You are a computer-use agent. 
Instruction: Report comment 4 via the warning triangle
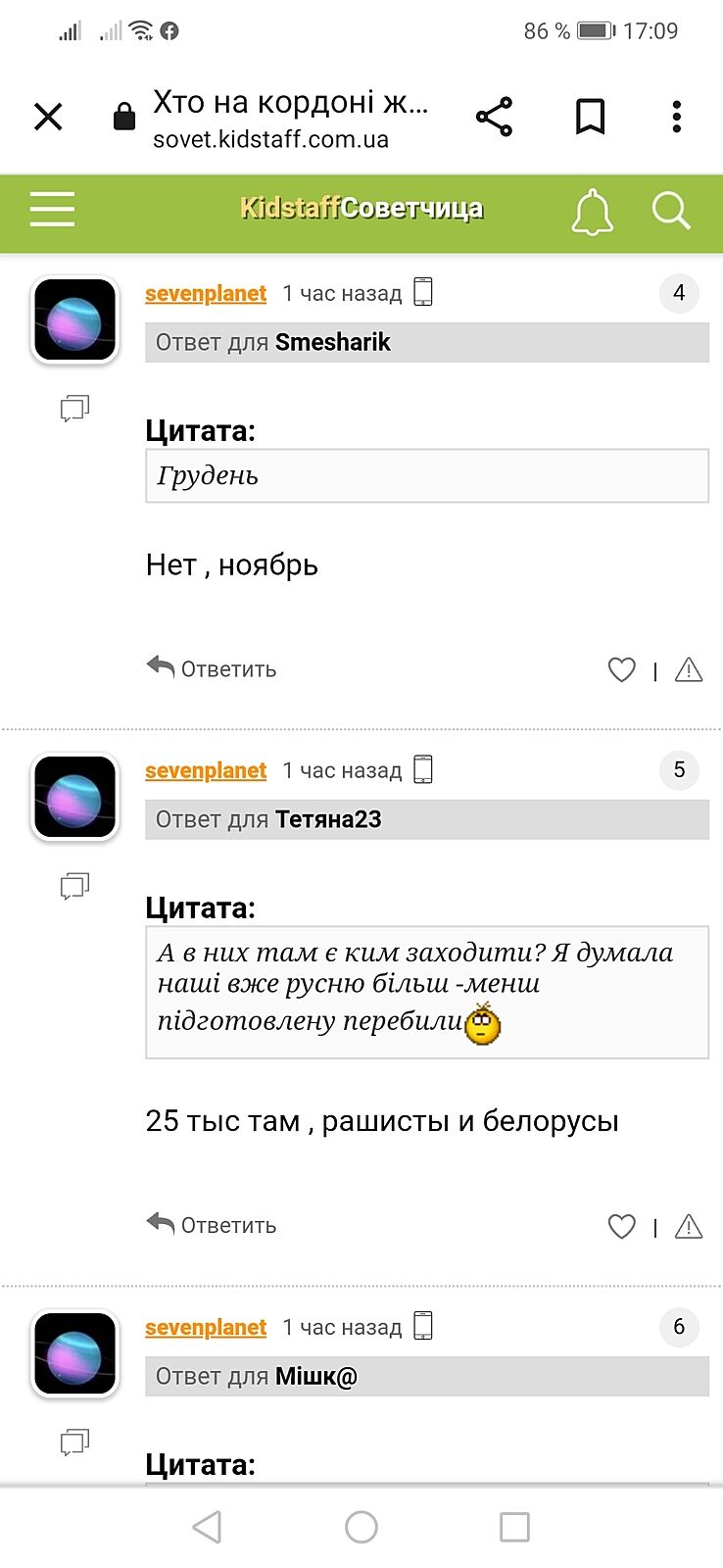coord(689,669)
